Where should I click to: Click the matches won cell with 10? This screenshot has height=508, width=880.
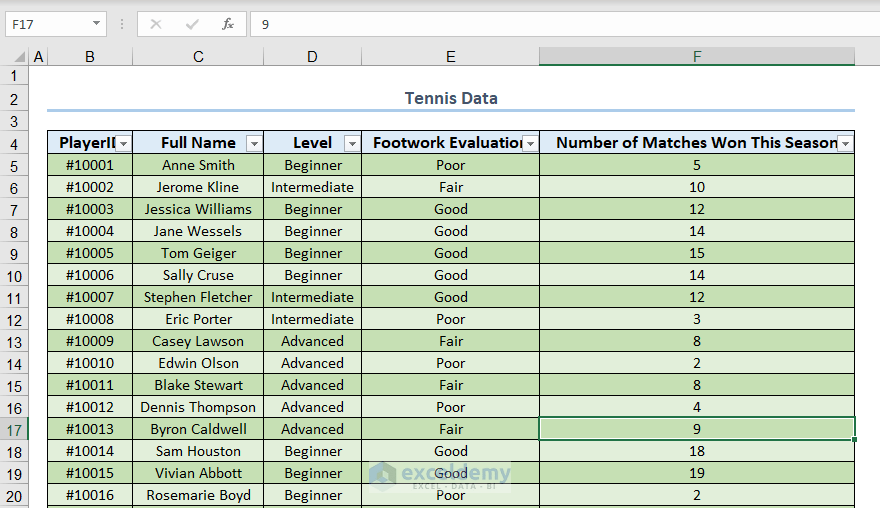point(697,187)
